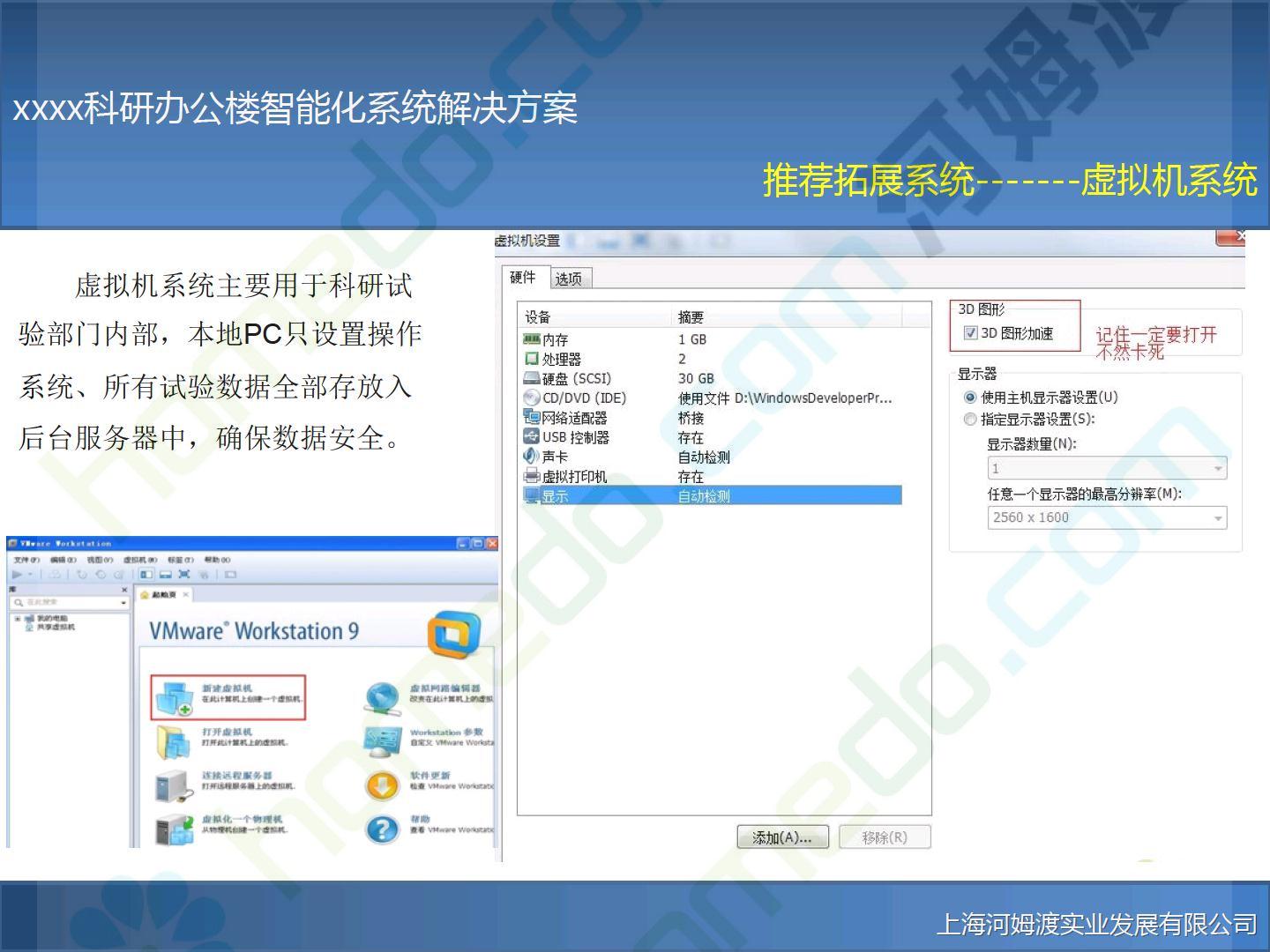This screenshot has height=952, width=1270.
Task: Select the 网络适配器 network adapter icon
Action: [x=531, y=417]
